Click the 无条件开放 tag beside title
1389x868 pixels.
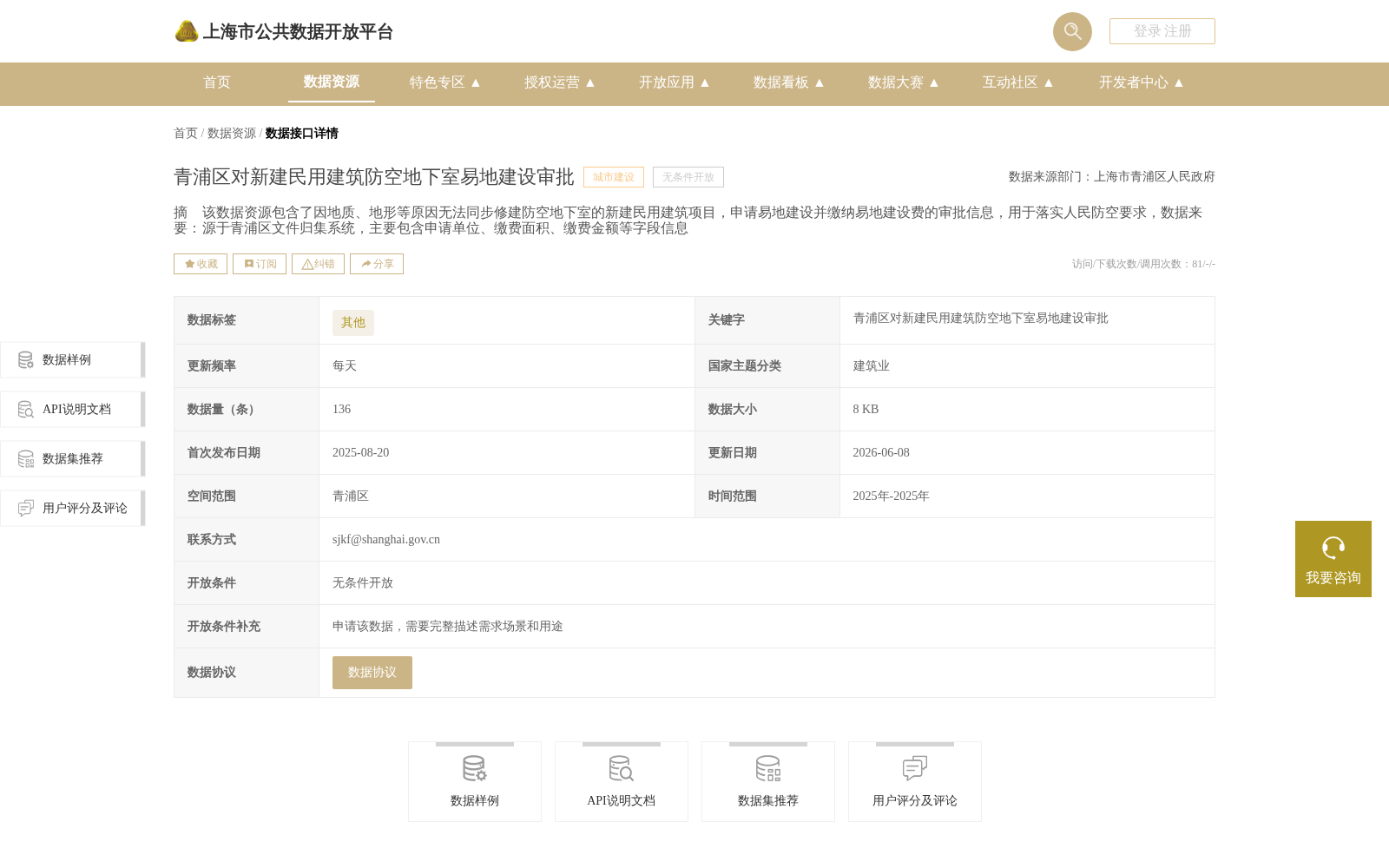(x=688, y=177)
